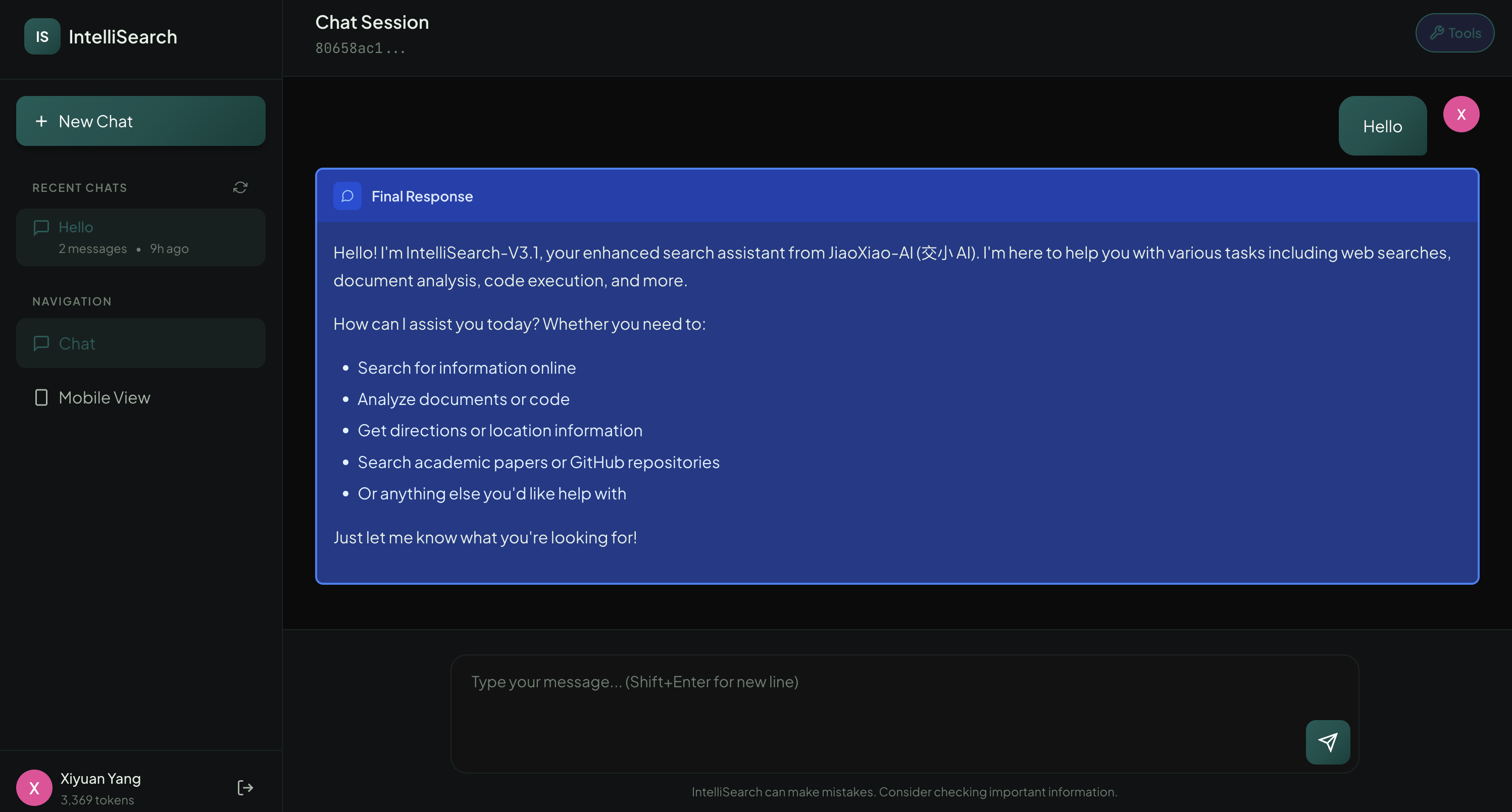This screenshot has width=1512, height=812.
Task: Click the Tools wrench icon
Action: [x=1437, y=32]
